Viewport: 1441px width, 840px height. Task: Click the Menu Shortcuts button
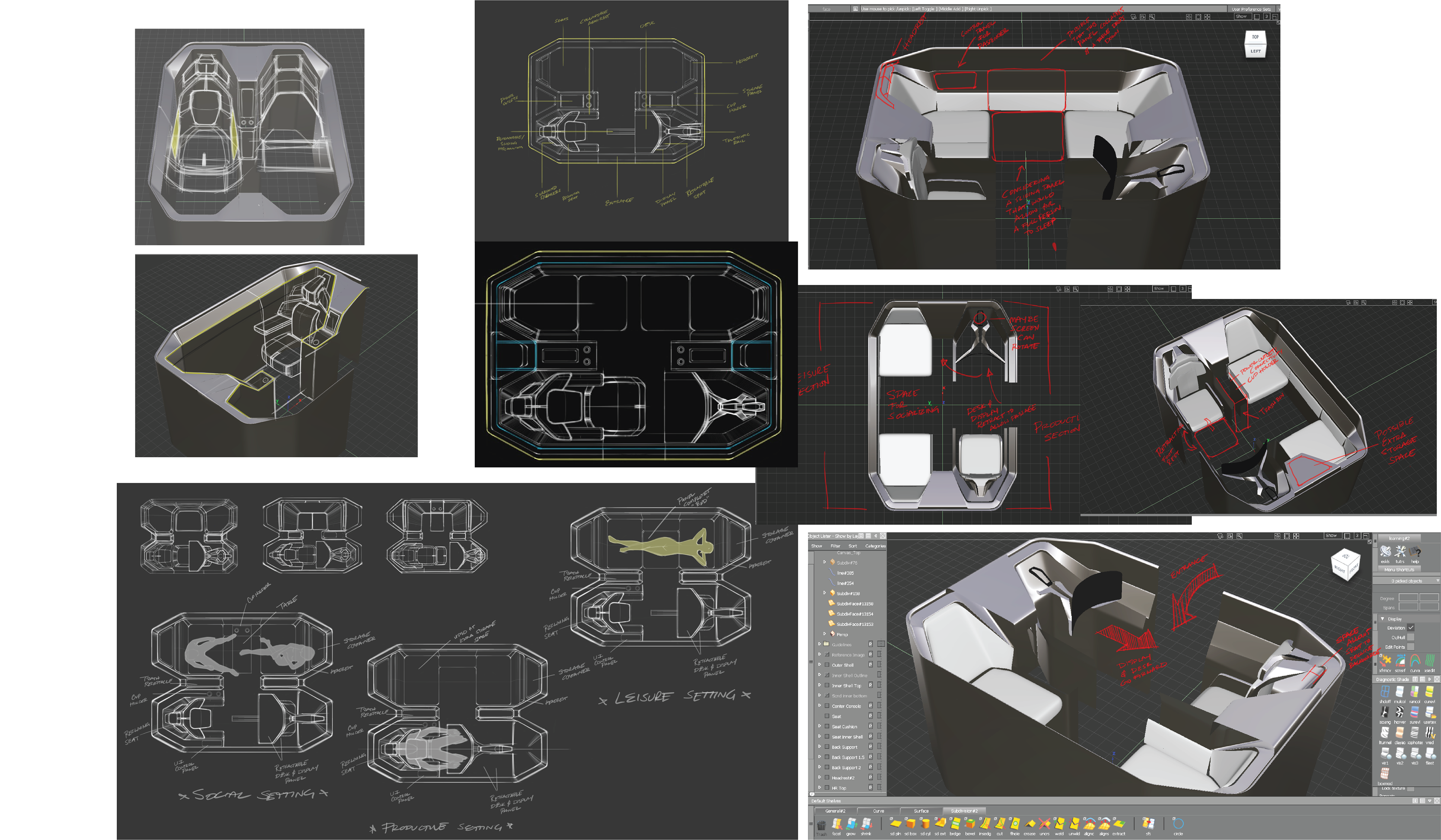tap(1399, 570)
